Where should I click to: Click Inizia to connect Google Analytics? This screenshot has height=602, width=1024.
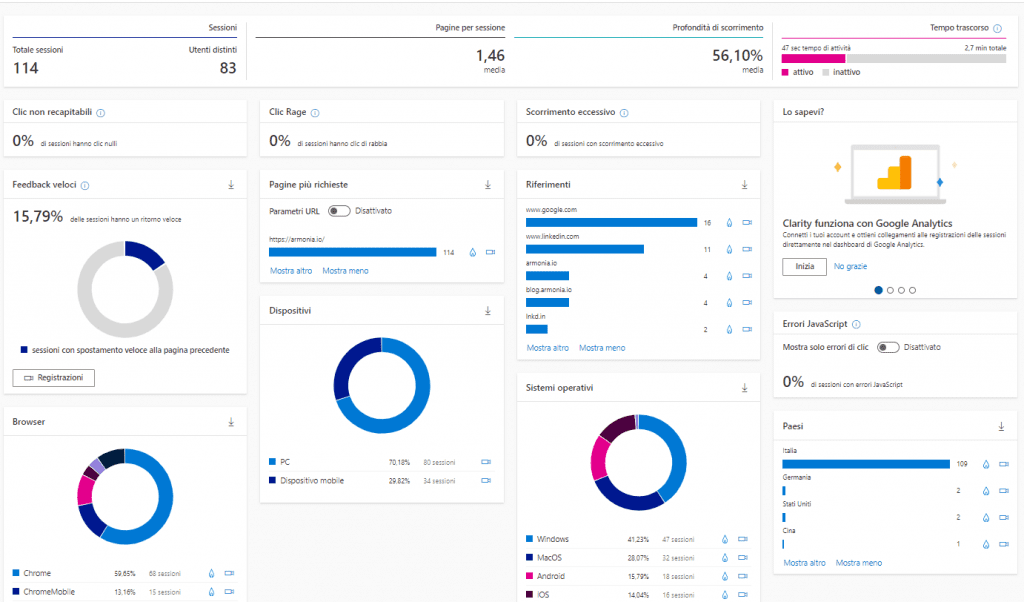(x=804, y=267)
